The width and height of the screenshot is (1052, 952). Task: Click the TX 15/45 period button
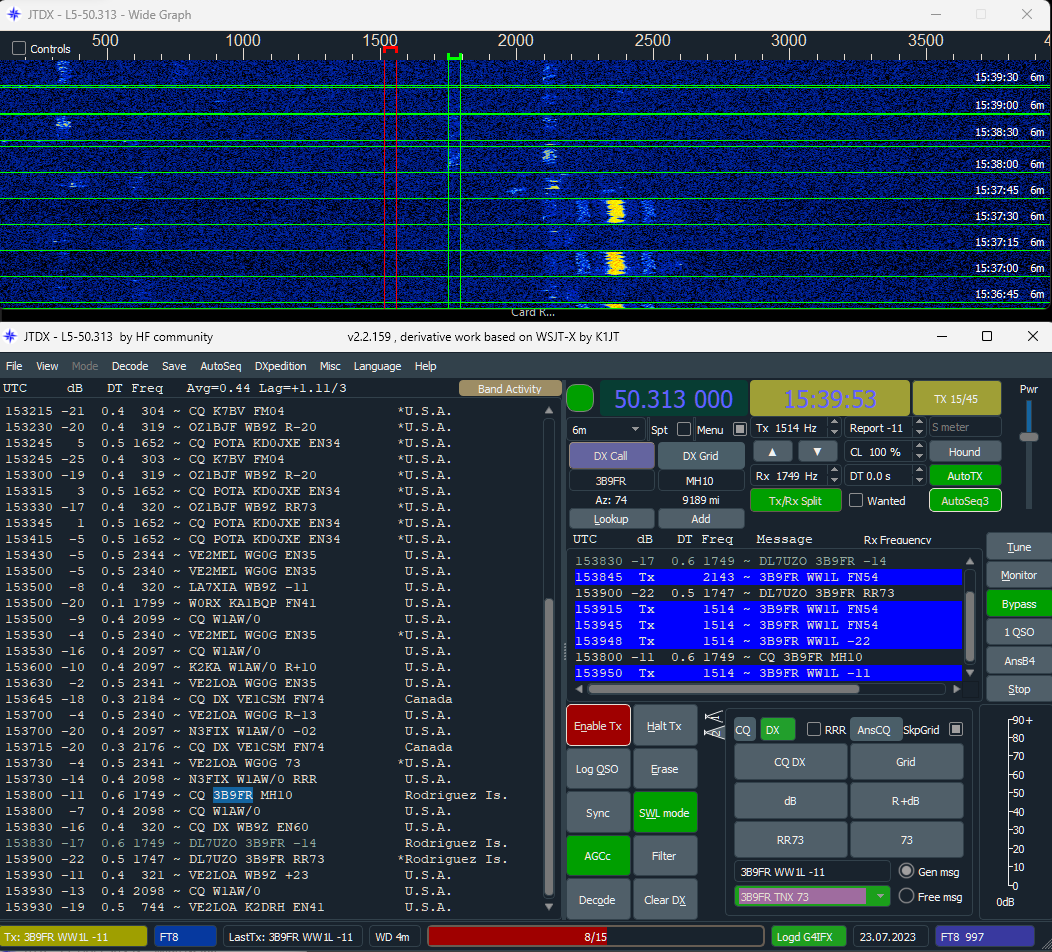[x=956, y=399]
